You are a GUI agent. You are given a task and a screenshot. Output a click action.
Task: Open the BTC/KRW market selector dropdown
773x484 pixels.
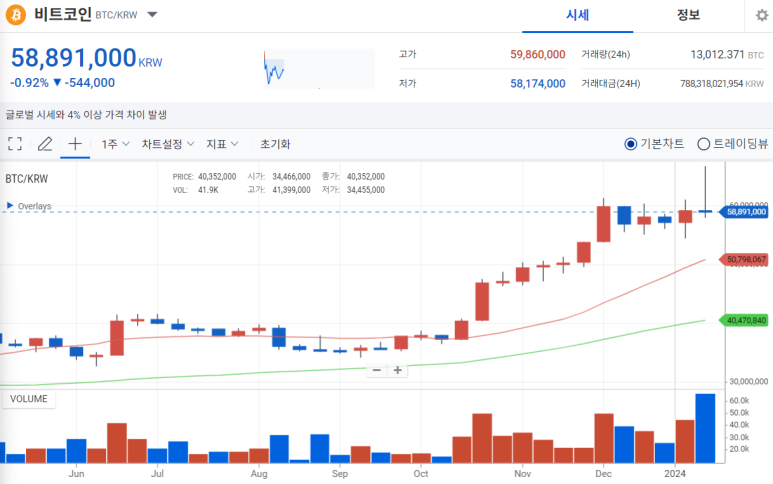(152, 15)
